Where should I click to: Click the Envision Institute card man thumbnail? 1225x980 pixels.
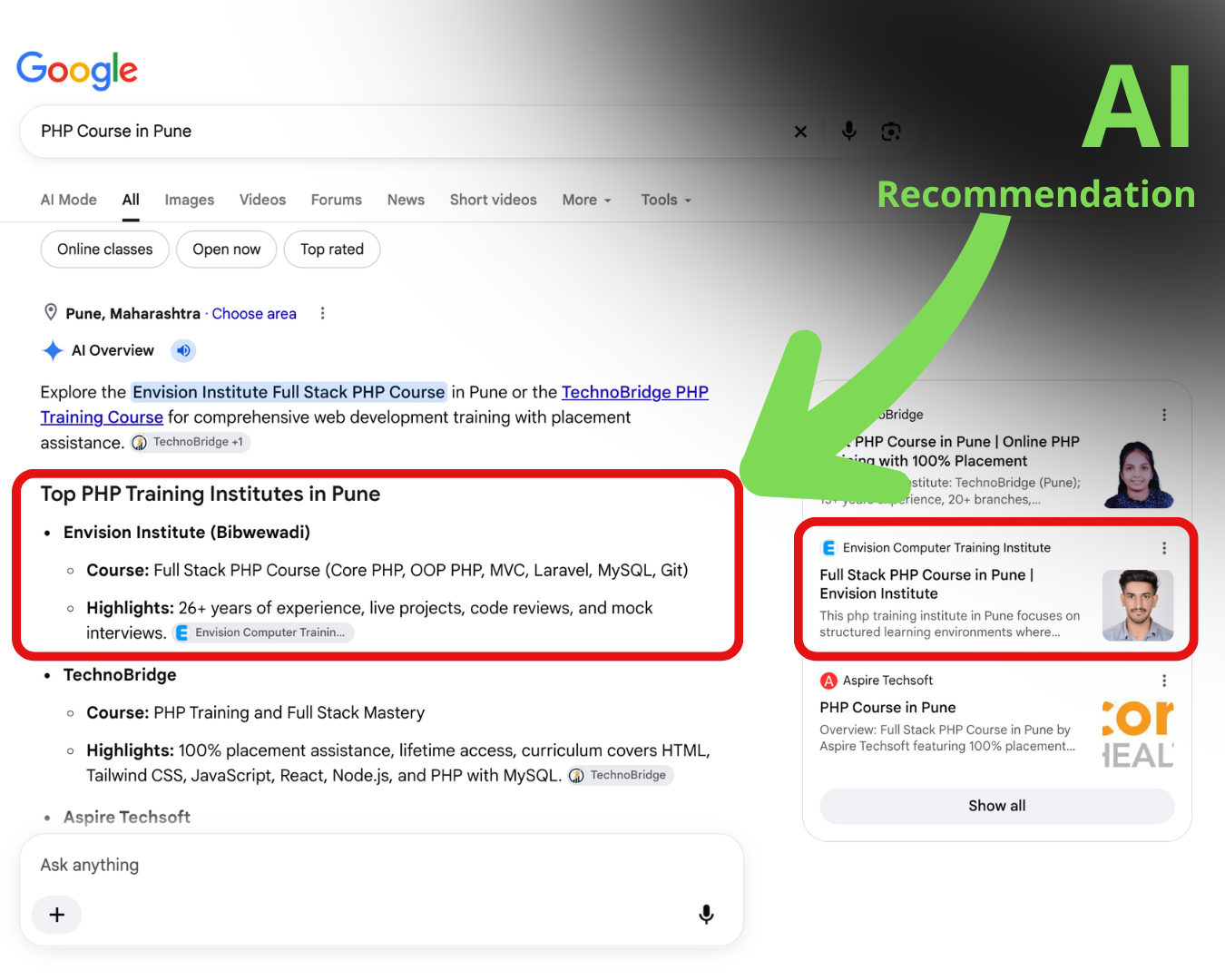pos(1138,605)
